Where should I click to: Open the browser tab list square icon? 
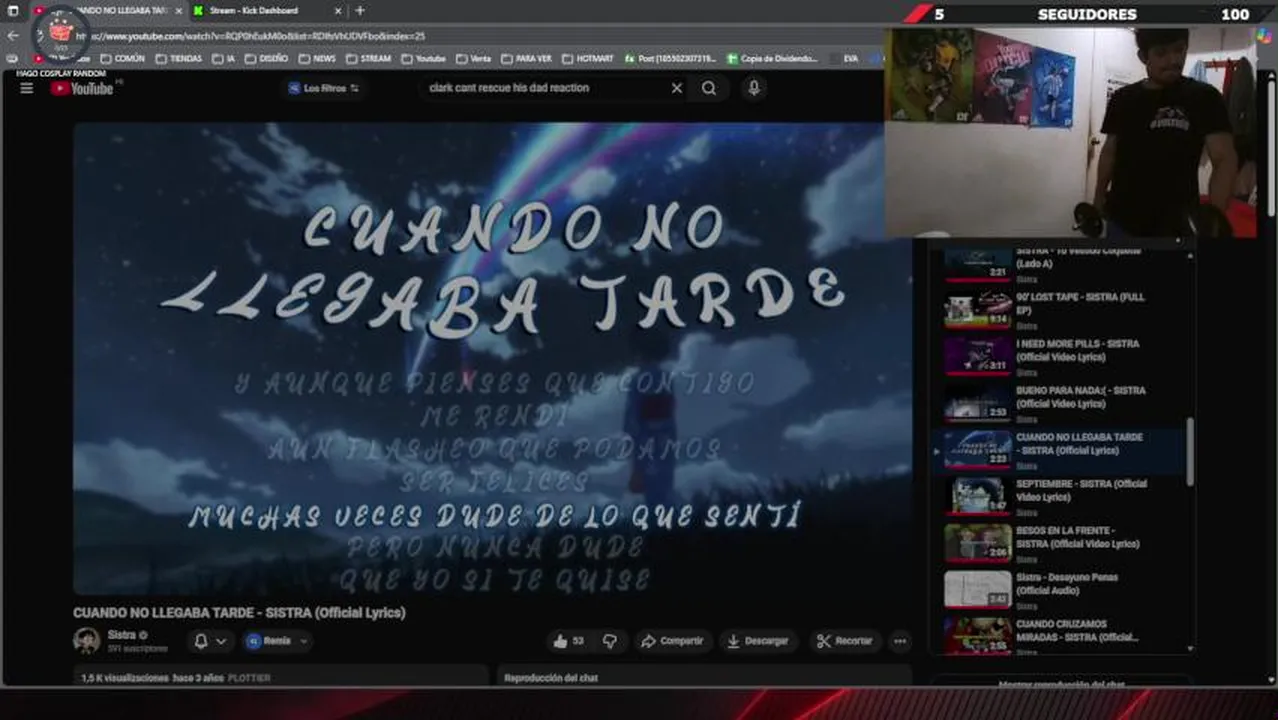click(13, 11)
